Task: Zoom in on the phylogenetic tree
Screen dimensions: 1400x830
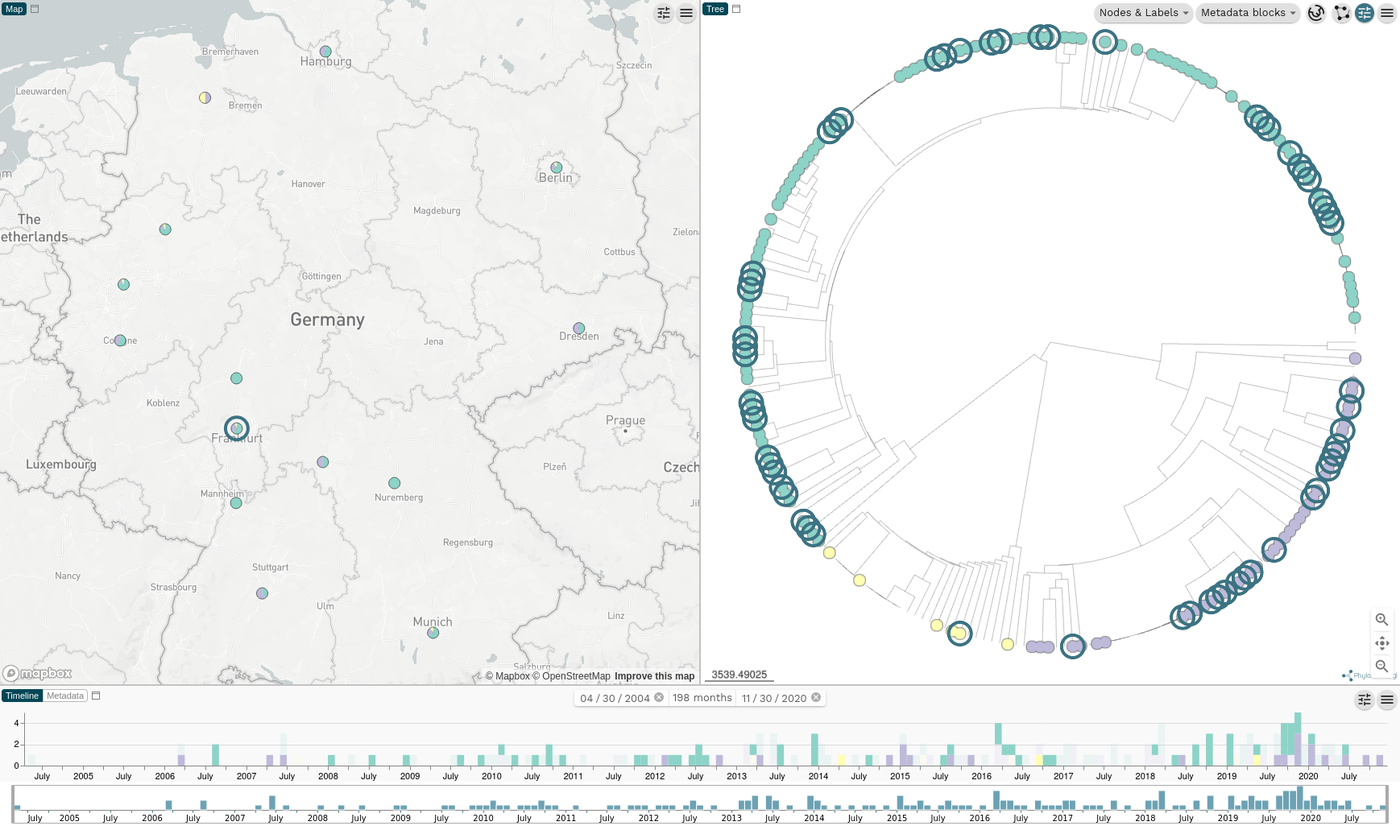Action: (1382, 620)
